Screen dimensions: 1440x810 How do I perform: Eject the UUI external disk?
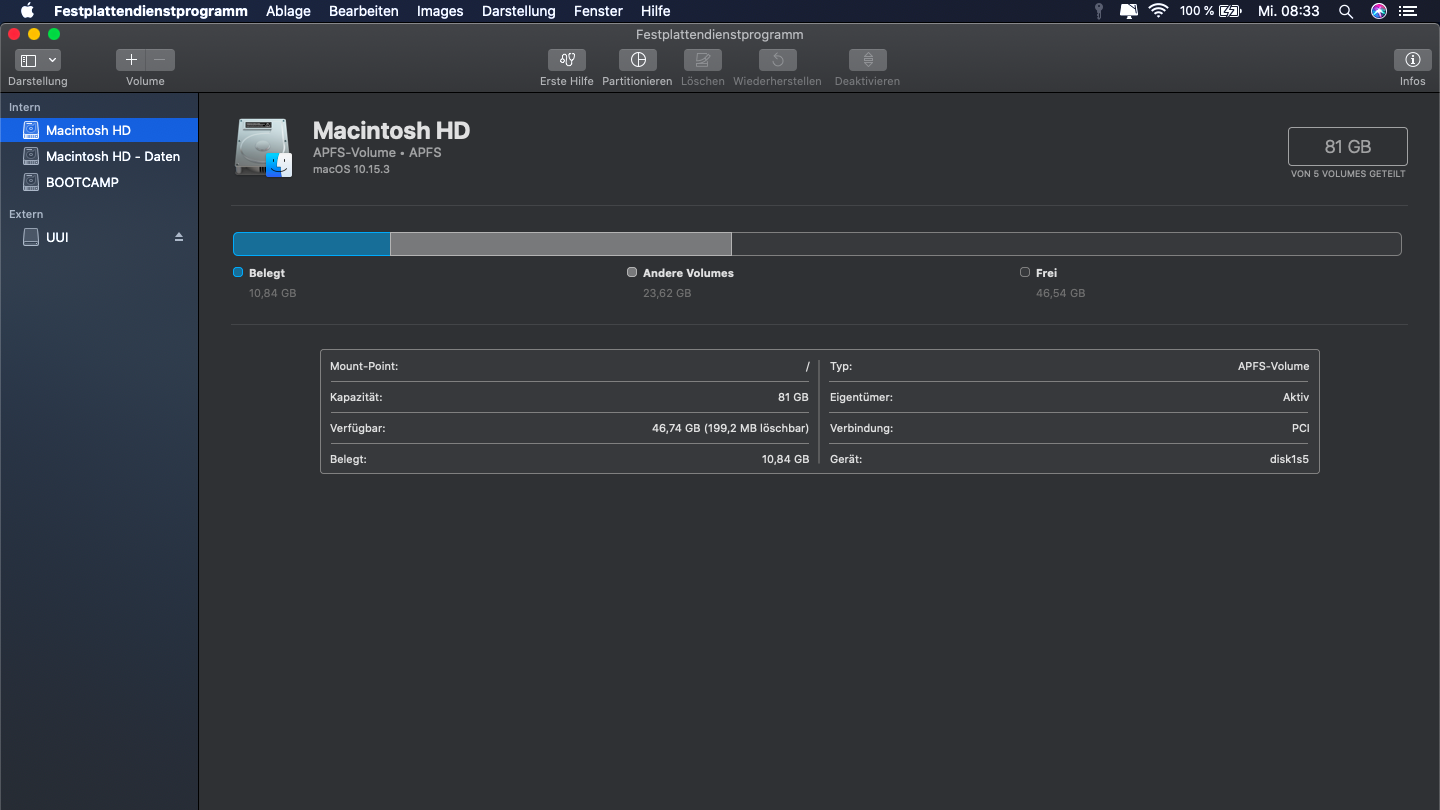tap(179, 237)
